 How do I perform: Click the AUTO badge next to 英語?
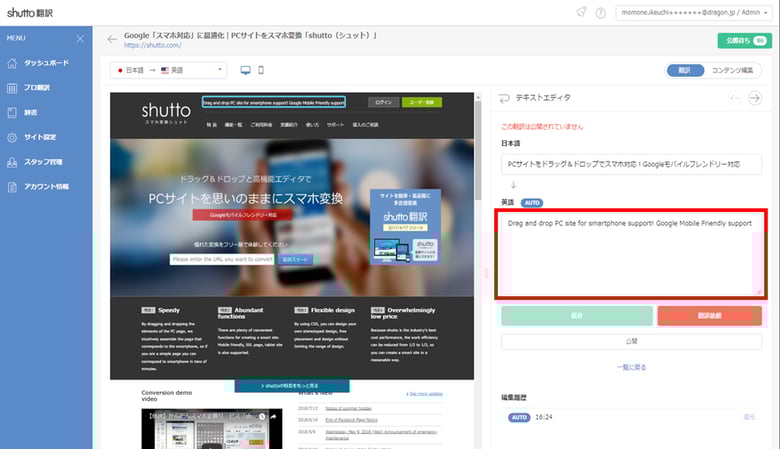[x=532, y=203]
